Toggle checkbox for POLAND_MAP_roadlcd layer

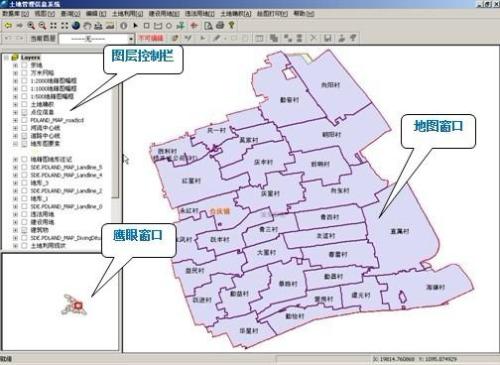tap(24, 120)
